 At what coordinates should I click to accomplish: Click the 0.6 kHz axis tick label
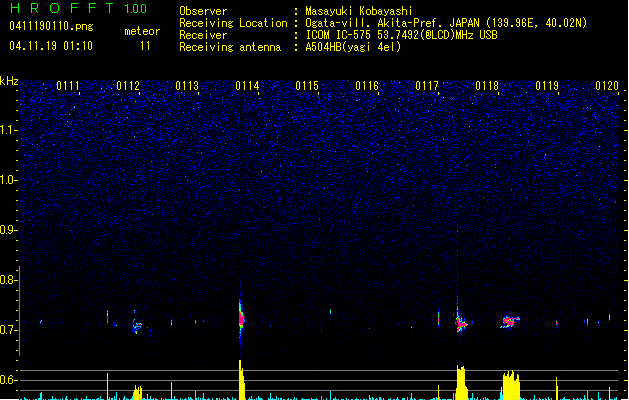point(8,380)
